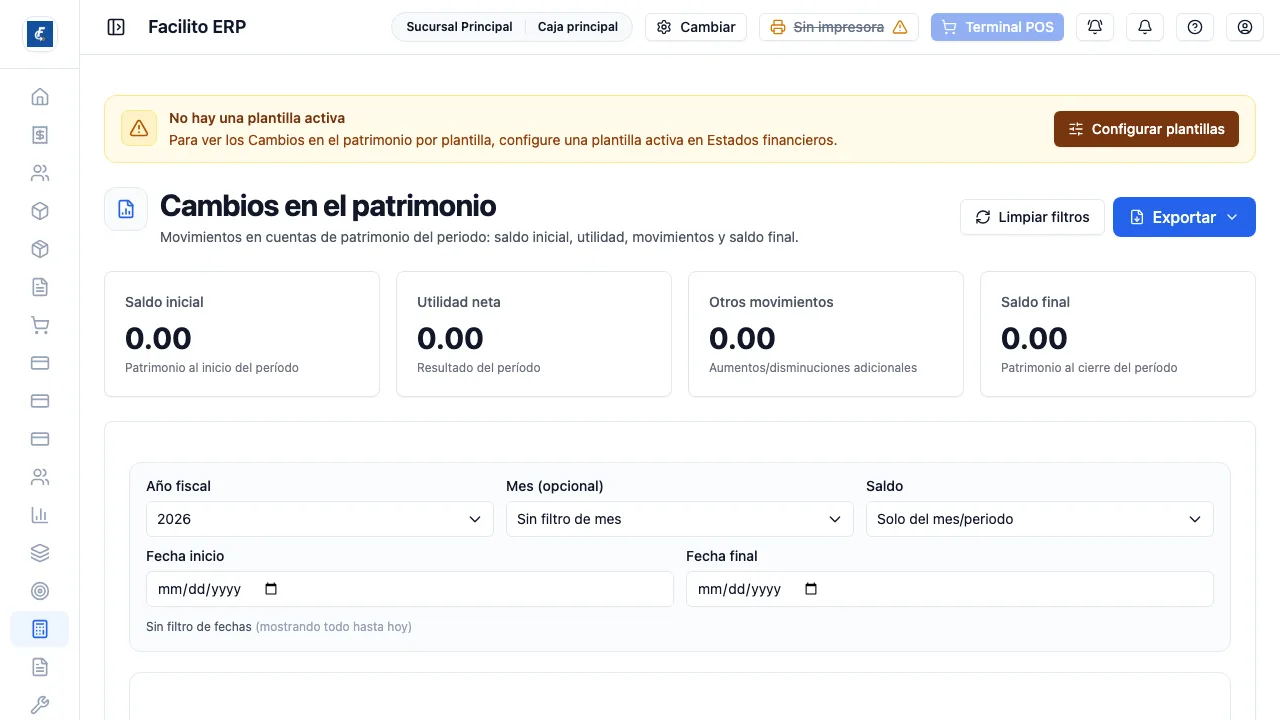Open the shopping cart icon in sidebar

click(x=40, y=325)
